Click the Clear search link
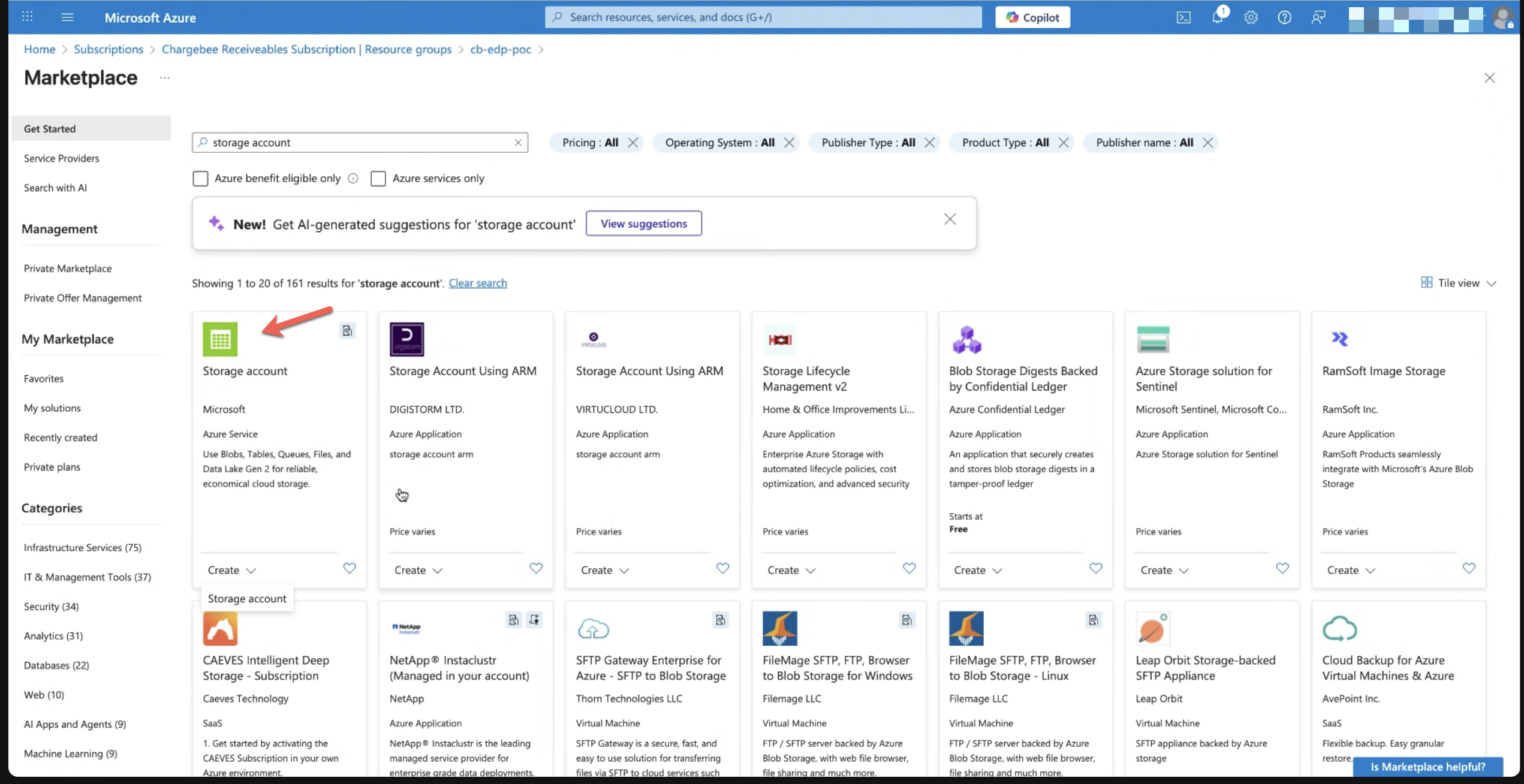This screenshot has height=784, width=1524. tap(477, 283)
